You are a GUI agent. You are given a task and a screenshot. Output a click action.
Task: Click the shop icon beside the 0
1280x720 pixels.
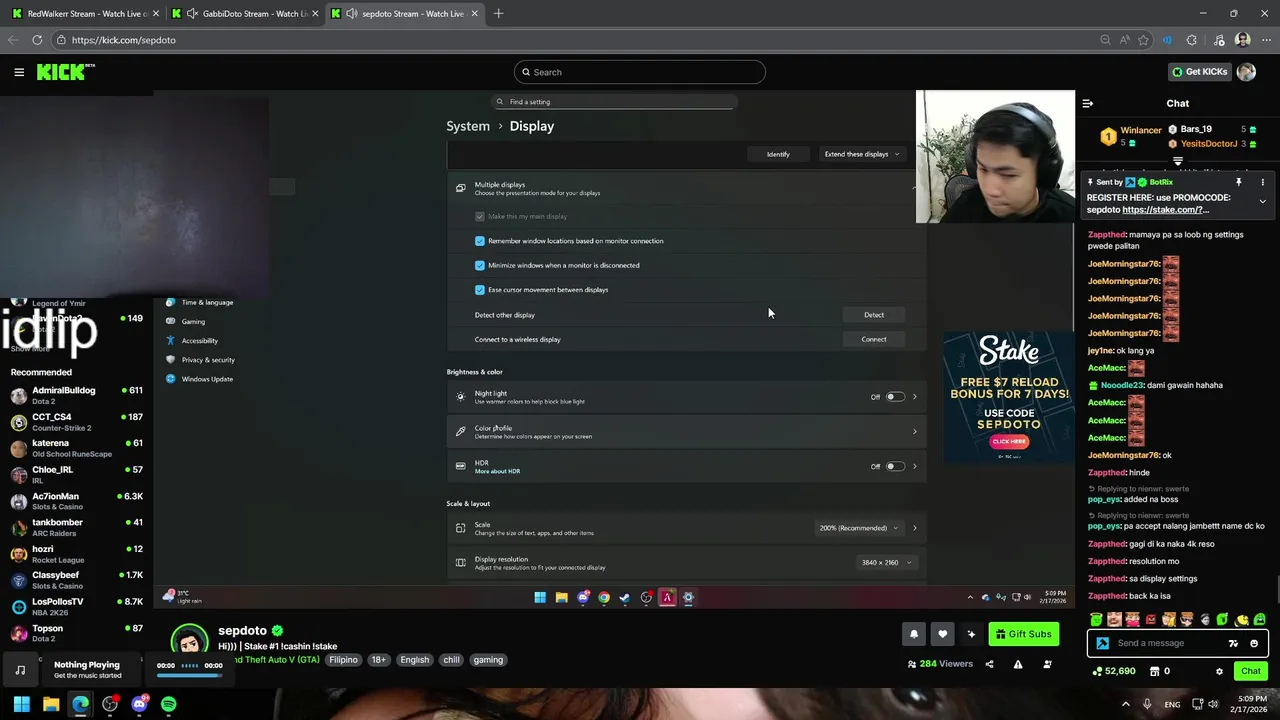pos(1153,671)
